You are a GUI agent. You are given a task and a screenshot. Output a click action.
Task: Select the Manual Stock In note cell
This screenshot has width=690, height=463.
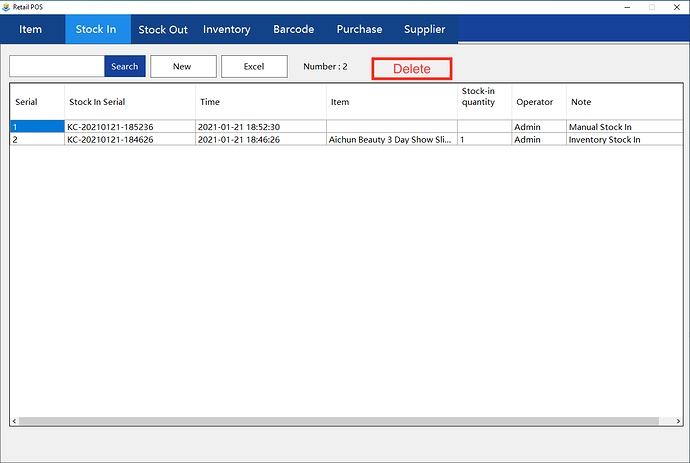coord(624,127)
